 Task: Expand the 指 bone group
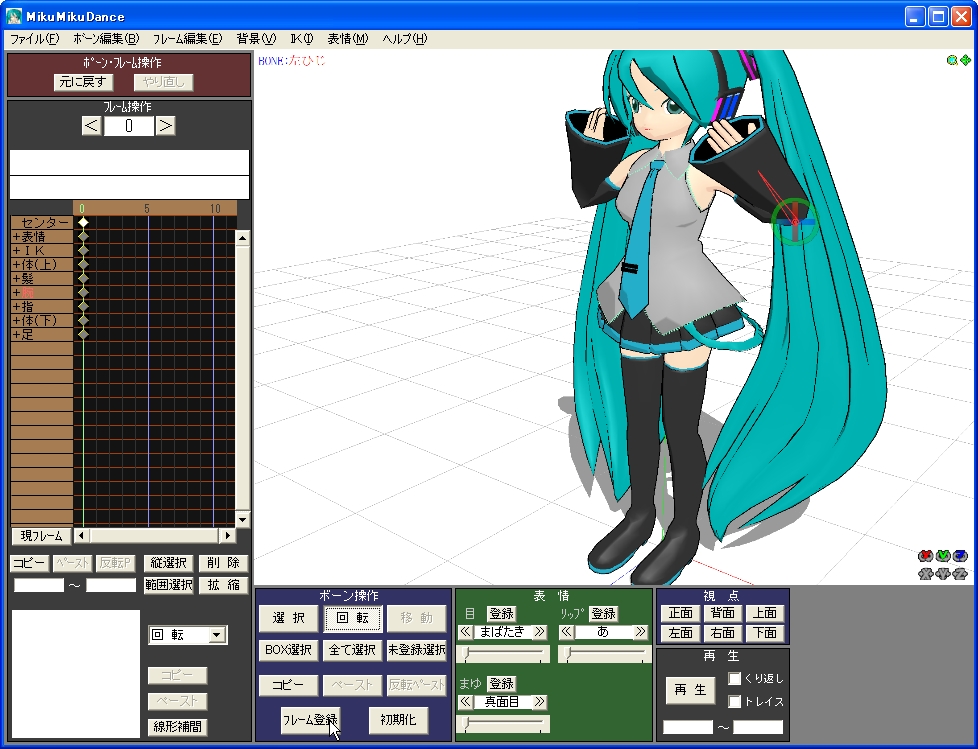[x=16, y=307]
